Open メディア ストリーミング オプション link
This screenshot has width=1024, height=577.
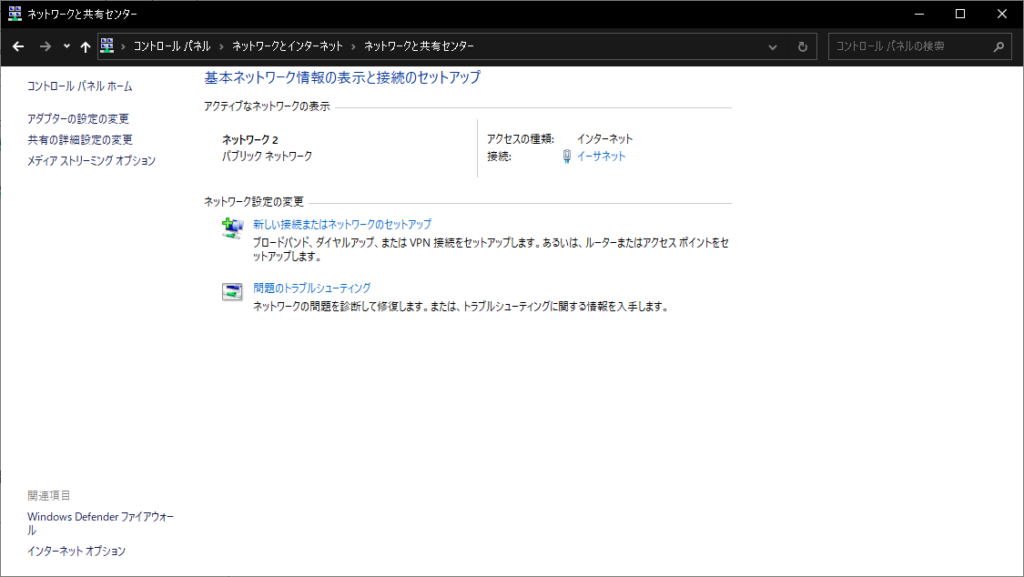click(x=91, y=161)
